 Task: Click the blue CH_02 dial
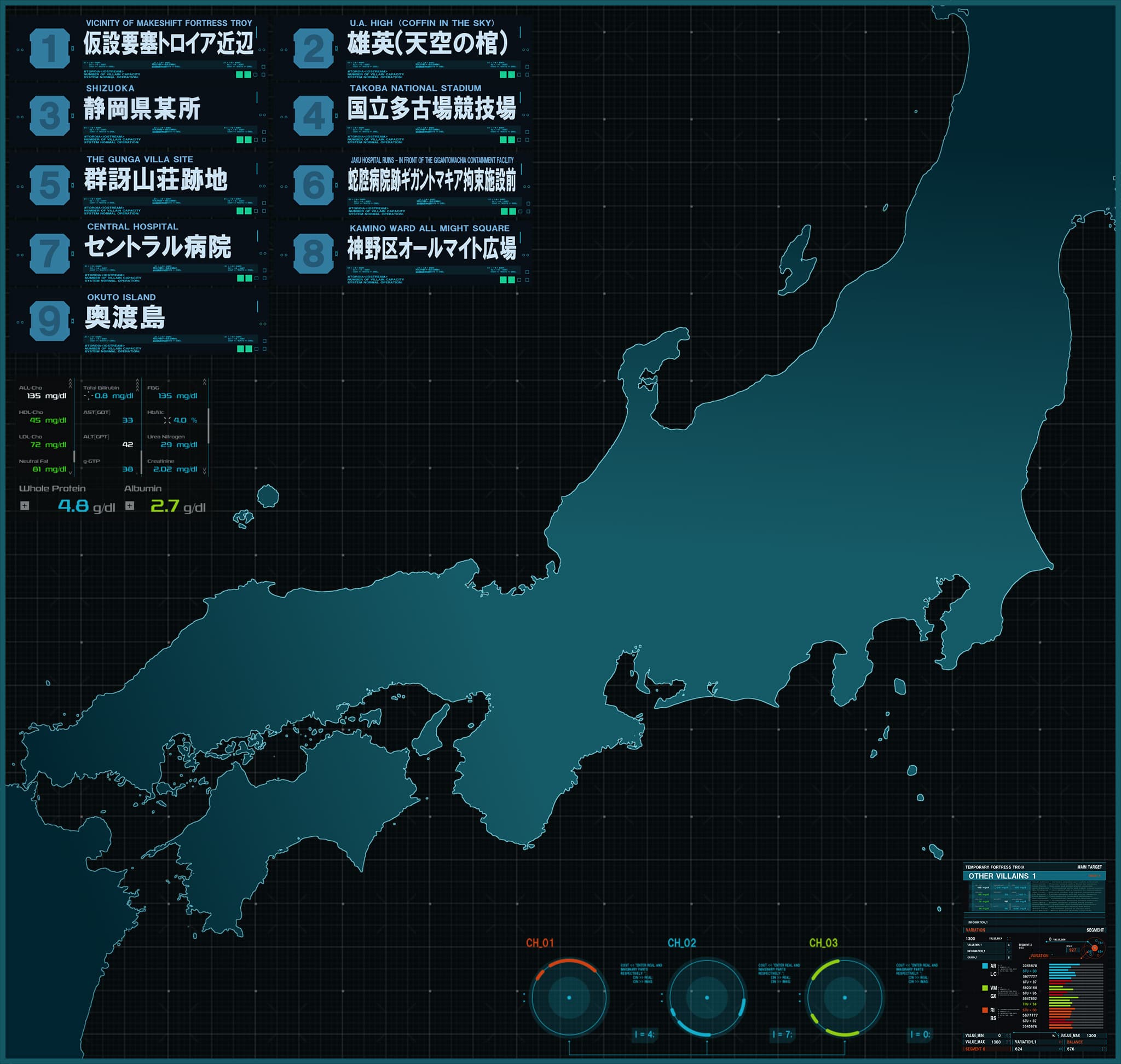coord(707,998)
